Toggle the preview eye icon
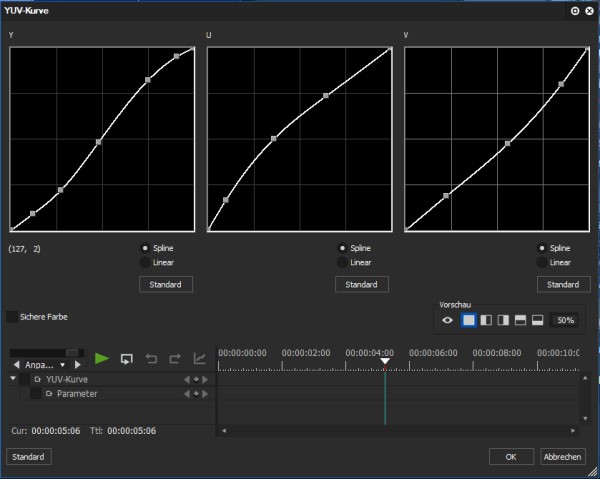The width and height of the screenshot is (600, 479). click(x=447, y=320)
